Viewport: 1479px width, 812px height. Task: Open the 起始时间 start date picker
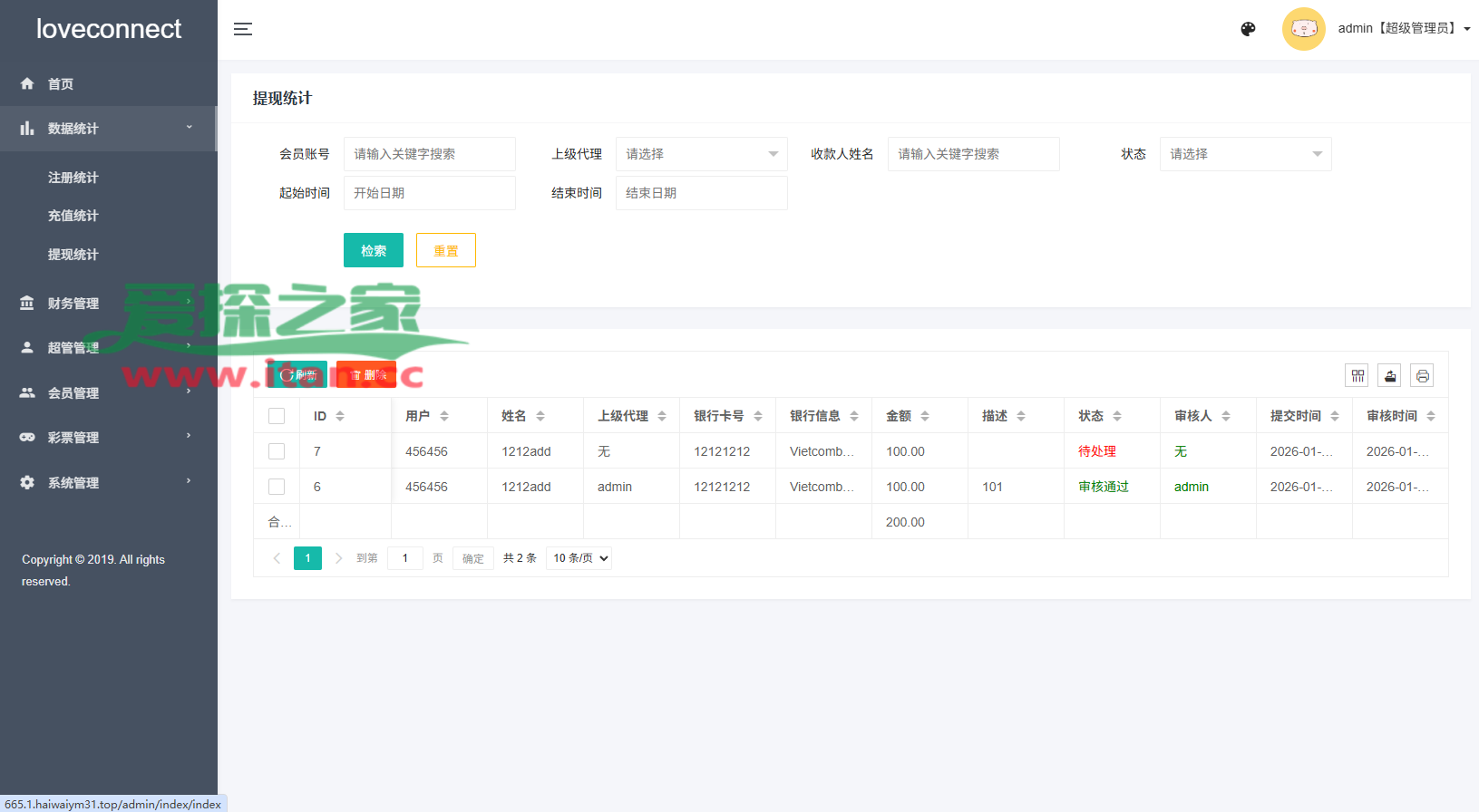point(429,193)
